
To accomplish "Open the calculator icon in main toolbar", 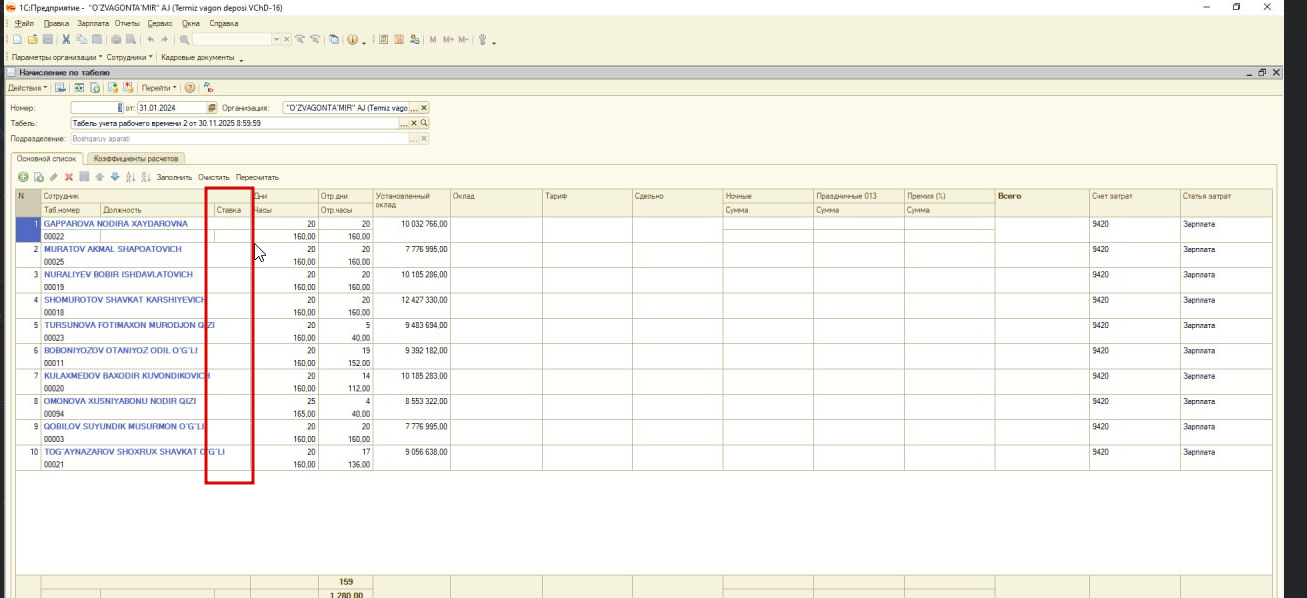I will 384,40.
